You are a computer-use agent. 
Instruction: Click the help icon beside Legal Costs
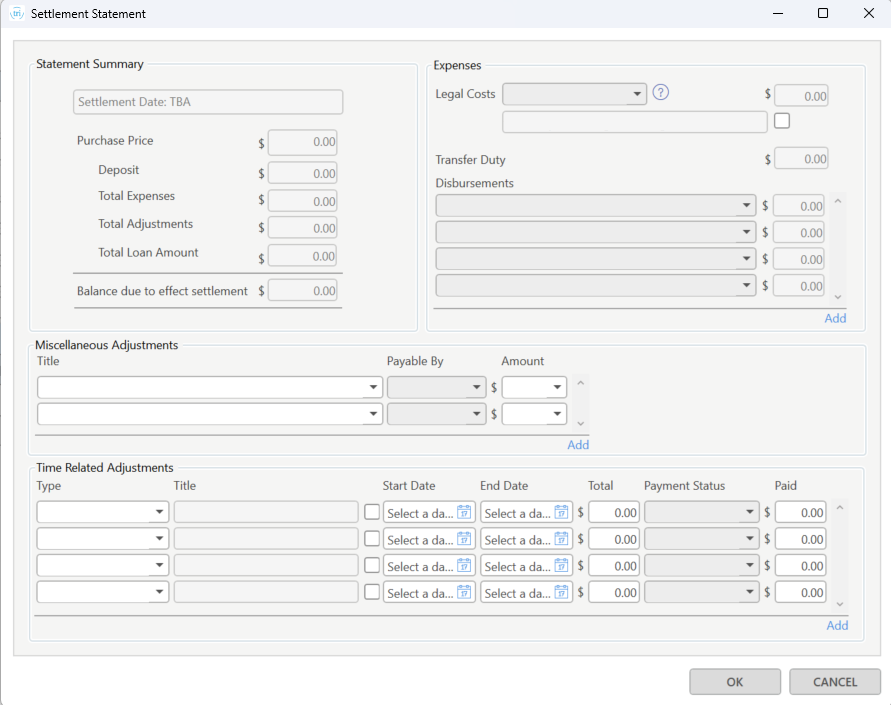(x=660, y=93)
